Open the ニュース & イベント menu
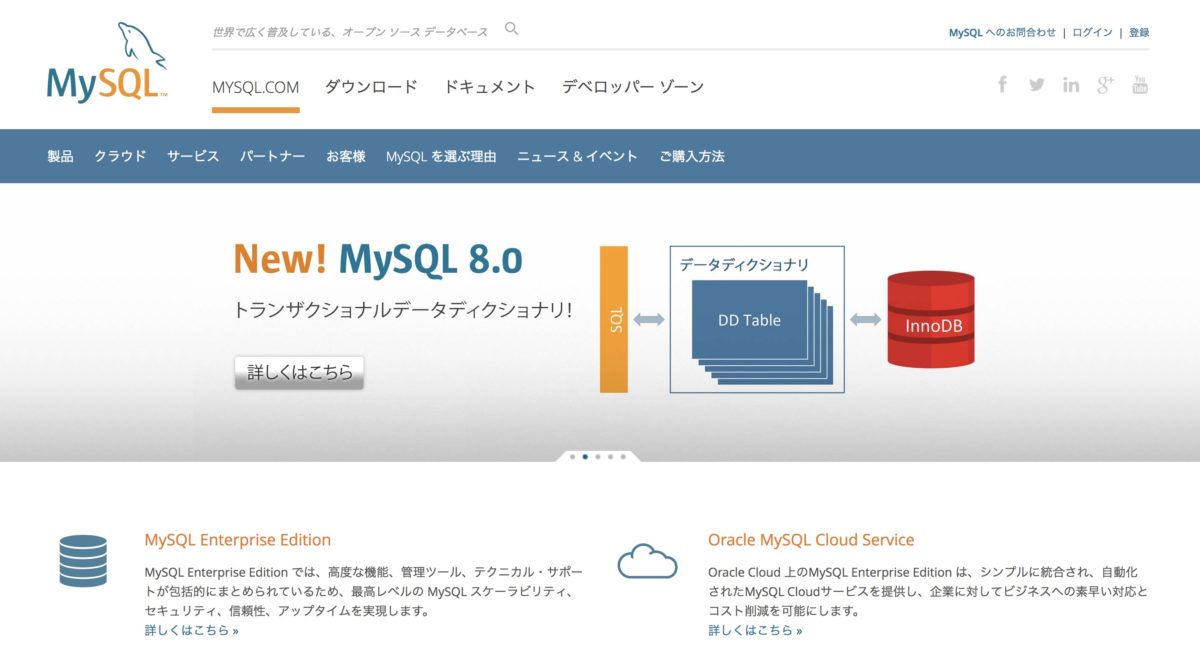 pyautogui.click(x=577, y=156)
